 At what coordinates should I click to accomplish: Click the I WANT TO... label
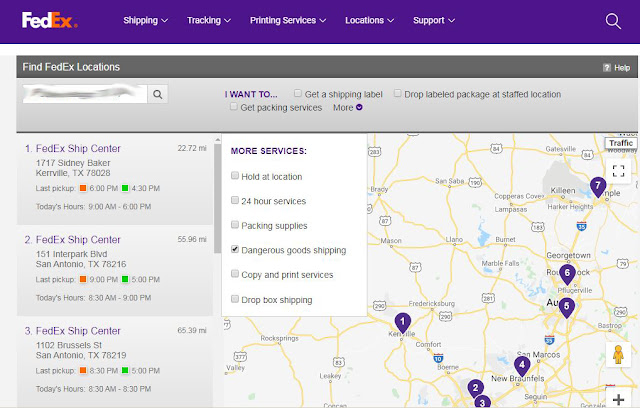(251, 94)
